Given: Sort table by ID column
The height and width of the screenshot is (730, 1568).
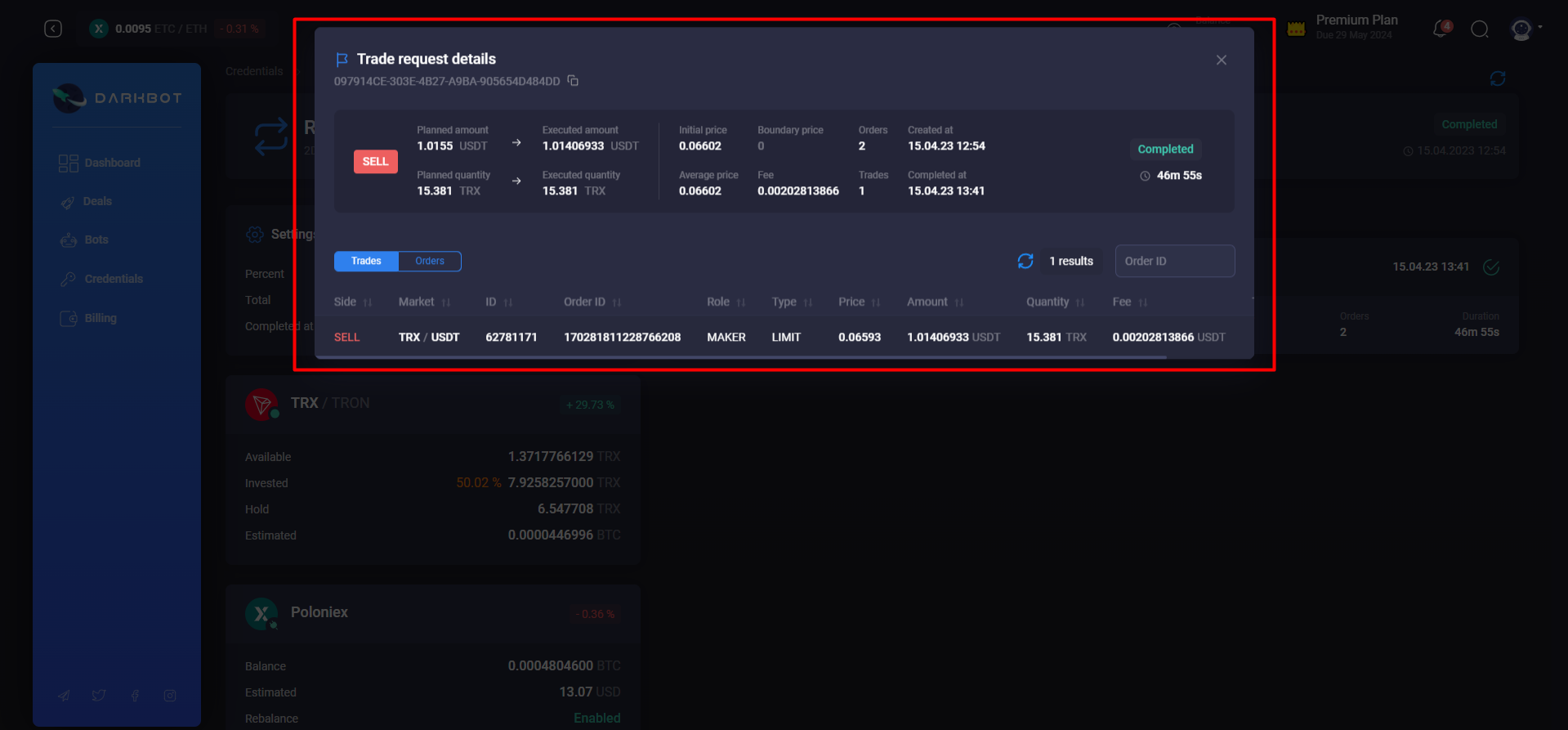Looking at the screenshot, I should (499, 302).
